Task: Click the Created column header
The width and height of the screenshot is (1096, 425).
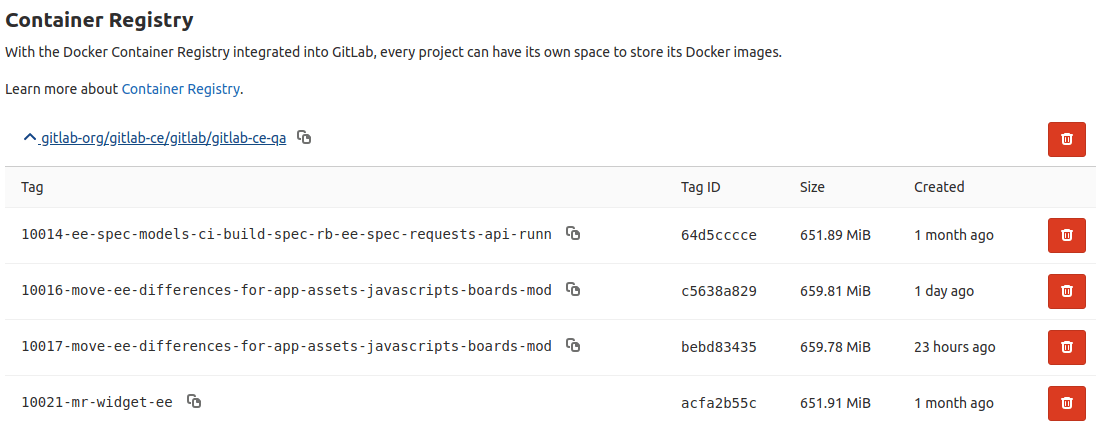Action: point(939,187)
